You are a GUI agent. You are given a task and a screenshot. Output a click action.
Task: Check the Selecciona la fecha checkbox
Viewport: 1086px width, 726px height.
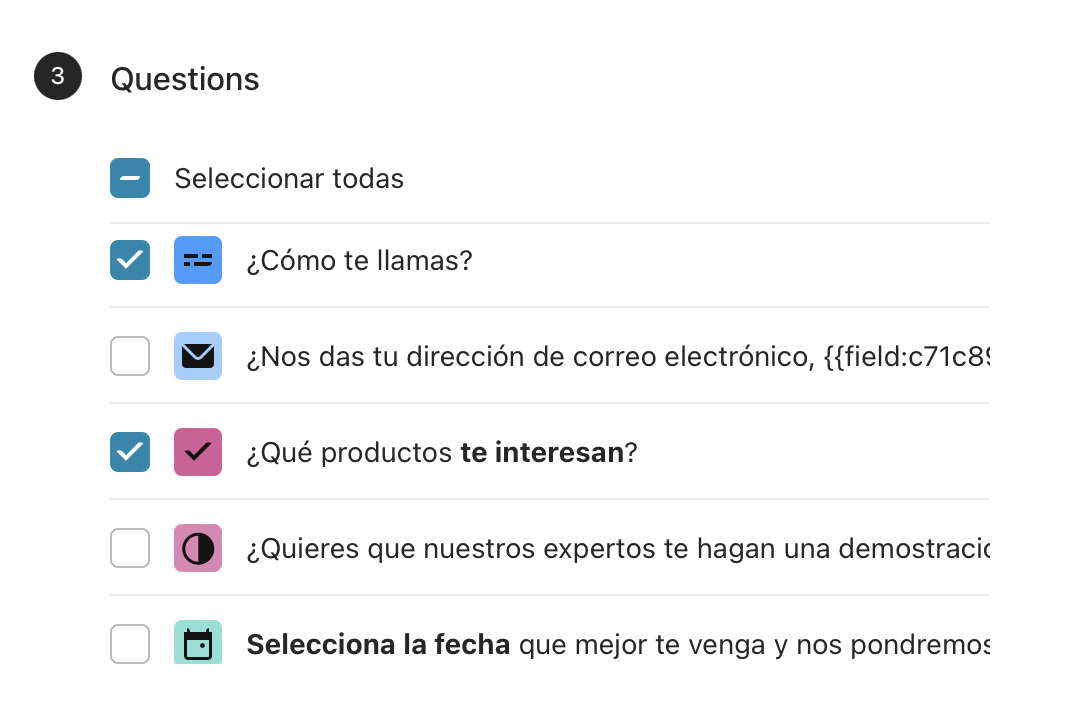click(130, 644)
